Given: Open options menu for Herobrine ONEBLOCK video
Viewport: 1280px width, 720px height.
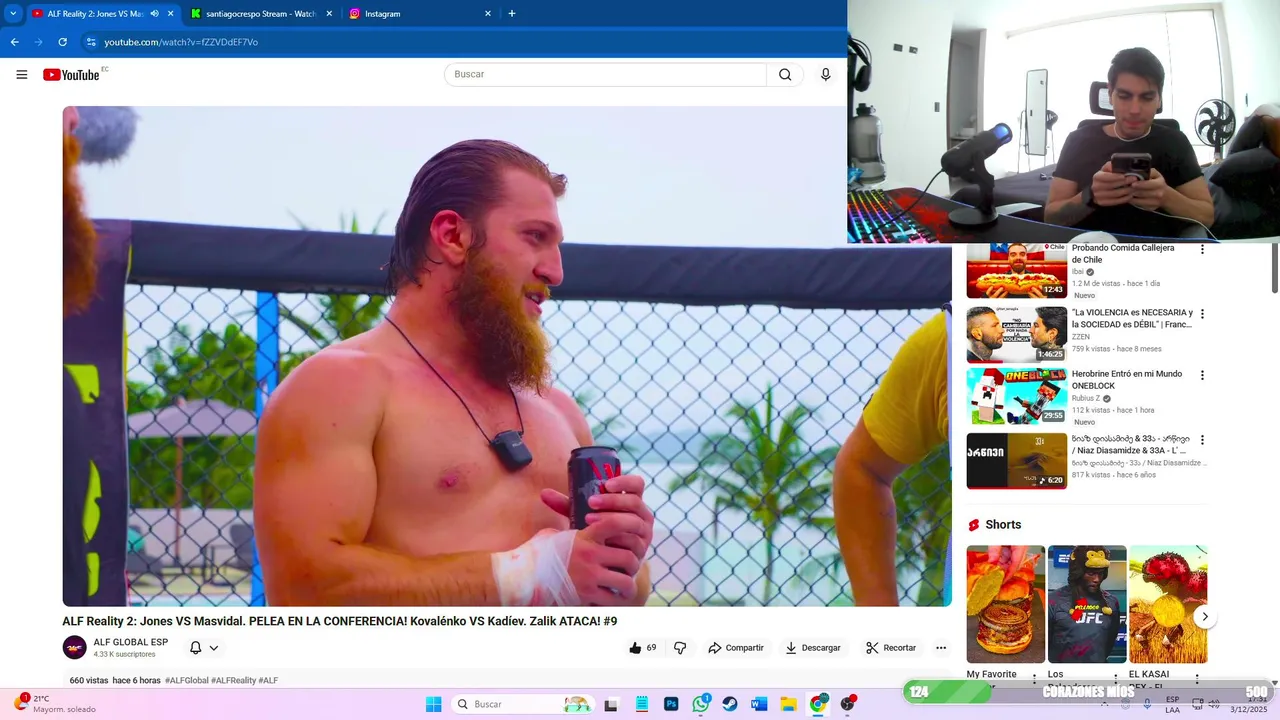Looking at the screenshot, I should click(x=1202, y=375).
